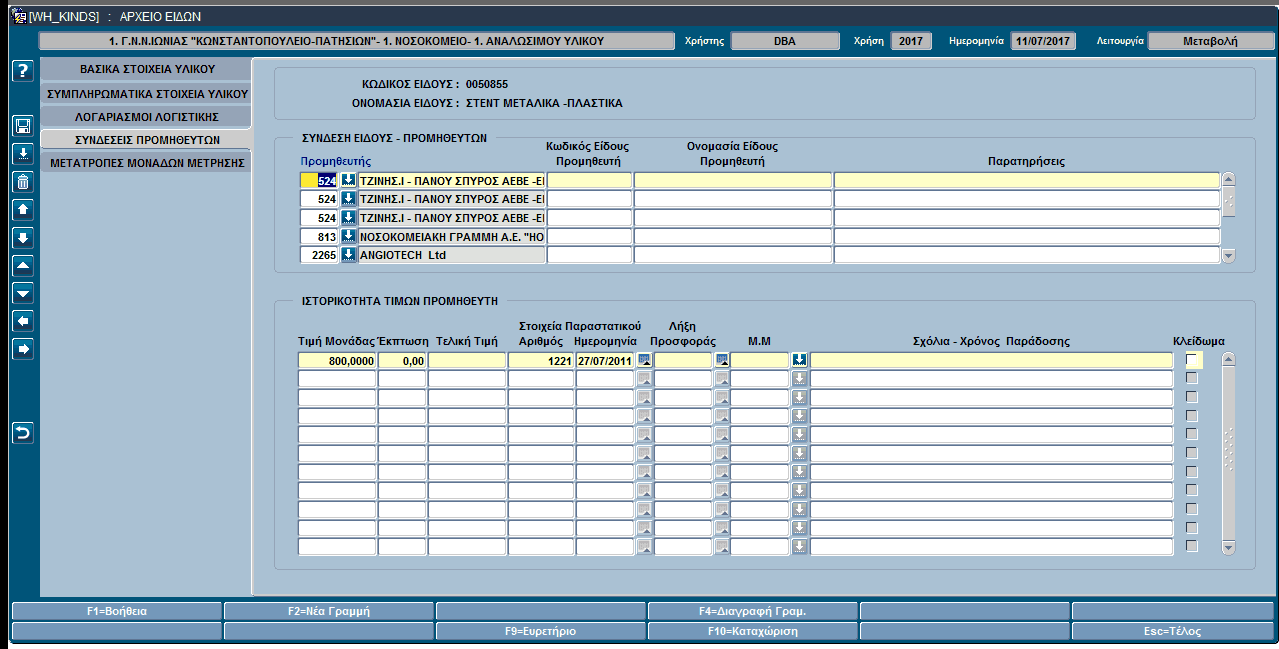The width and height of the screenshot is (1279, 649).
Task: Click the insert row icon below save
Action: pyautogui.click(x=24, y=153)
